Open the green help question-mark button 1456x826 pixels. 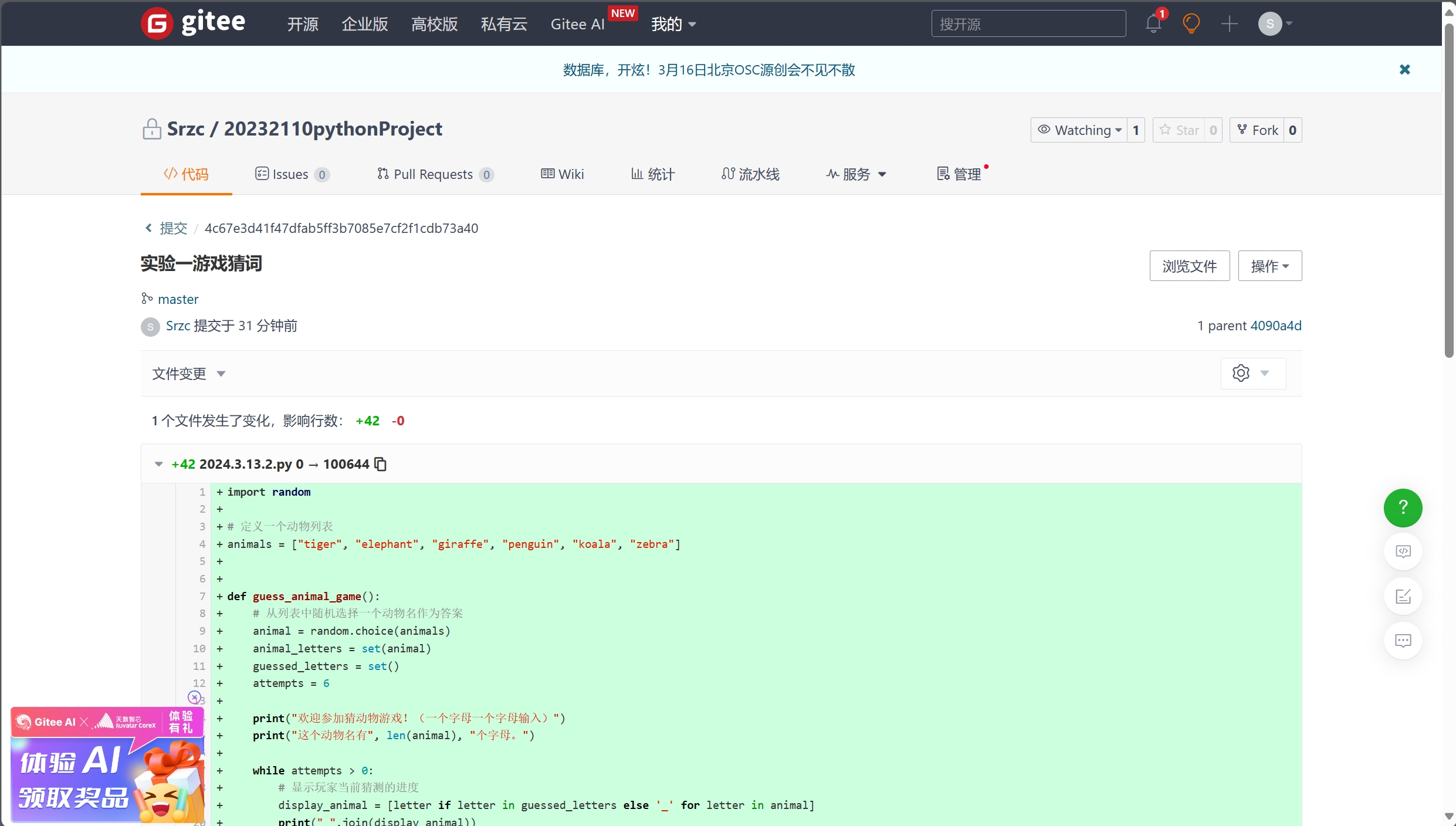point(1403,507)
